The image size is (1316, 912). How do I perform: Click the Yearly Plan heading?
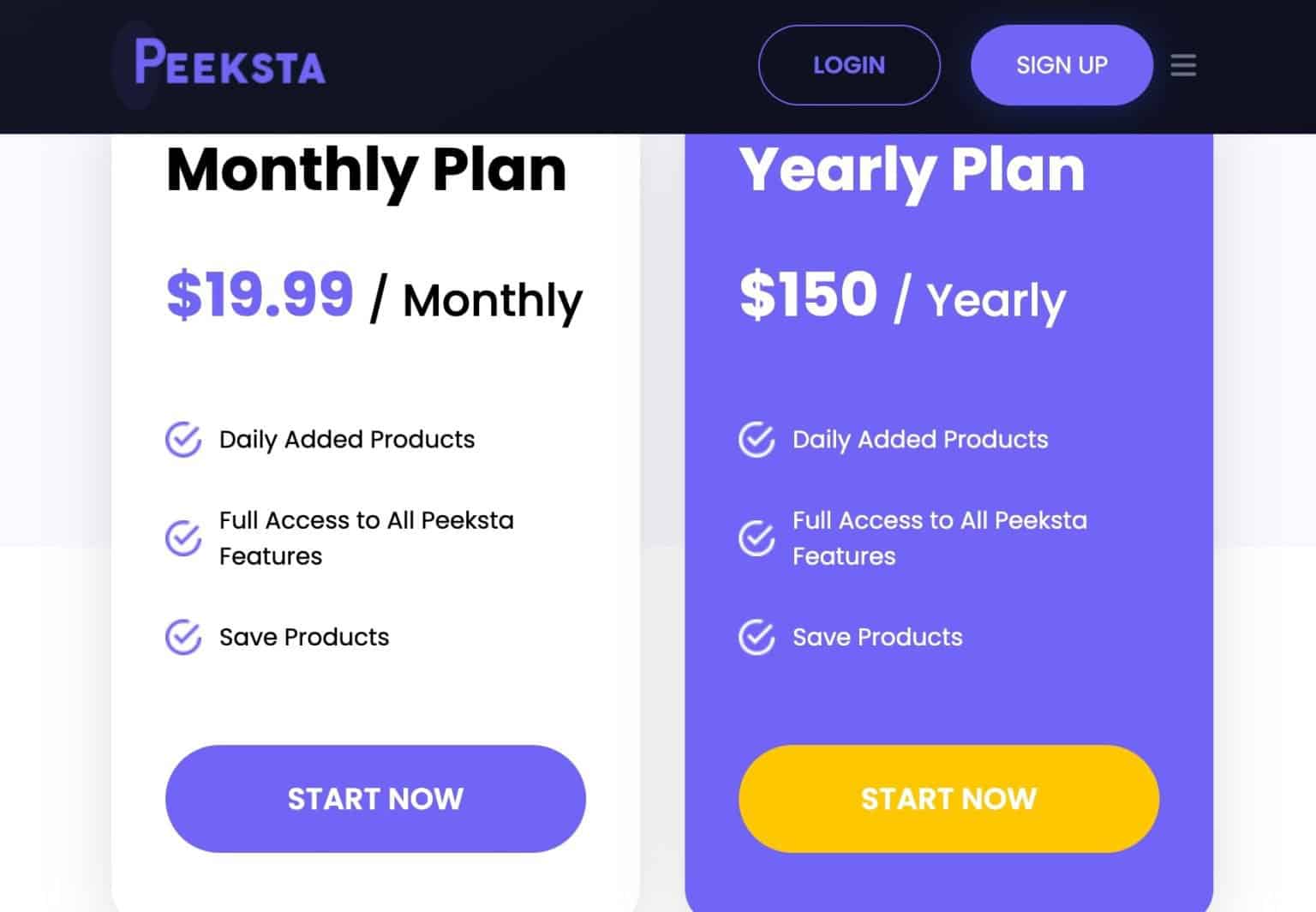(913, 170)
